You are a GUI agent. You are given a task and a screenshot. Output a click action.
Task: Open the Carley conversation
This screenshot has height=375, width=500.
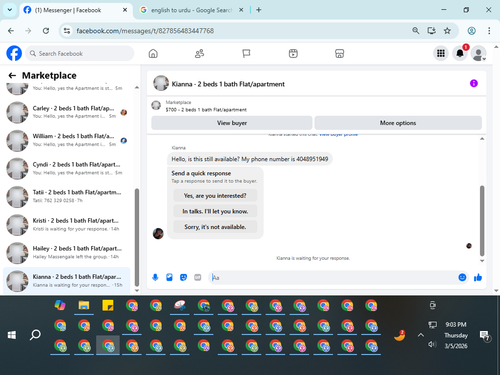coord(67,112)
